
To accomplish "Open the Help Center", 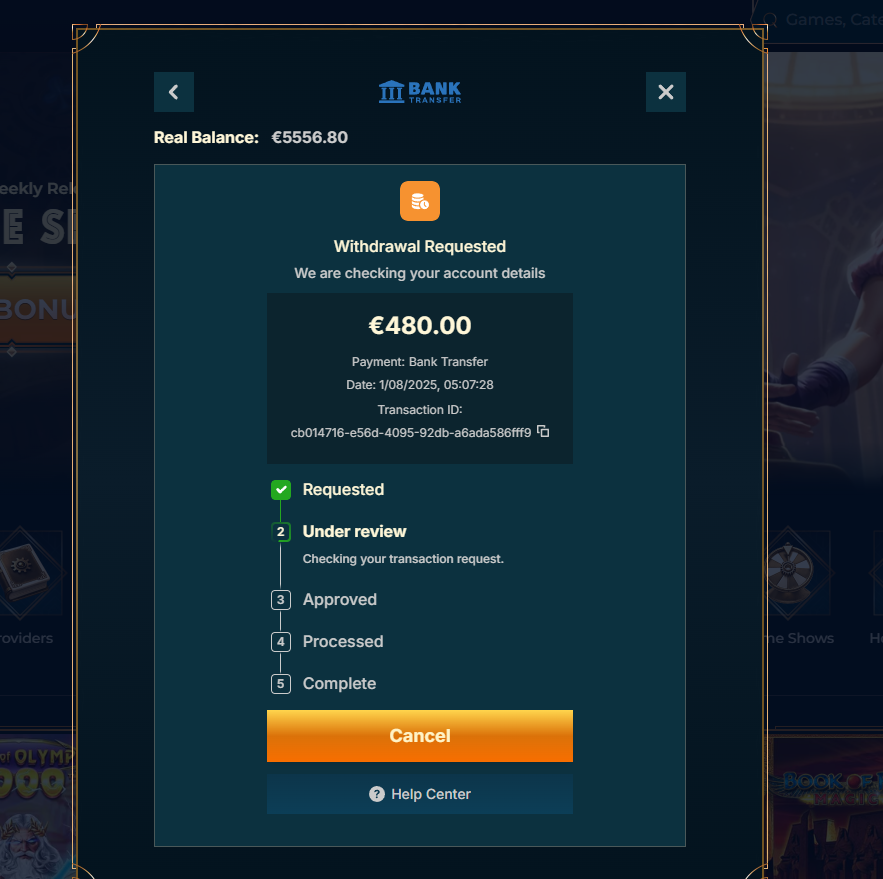I will pos(420,794).
